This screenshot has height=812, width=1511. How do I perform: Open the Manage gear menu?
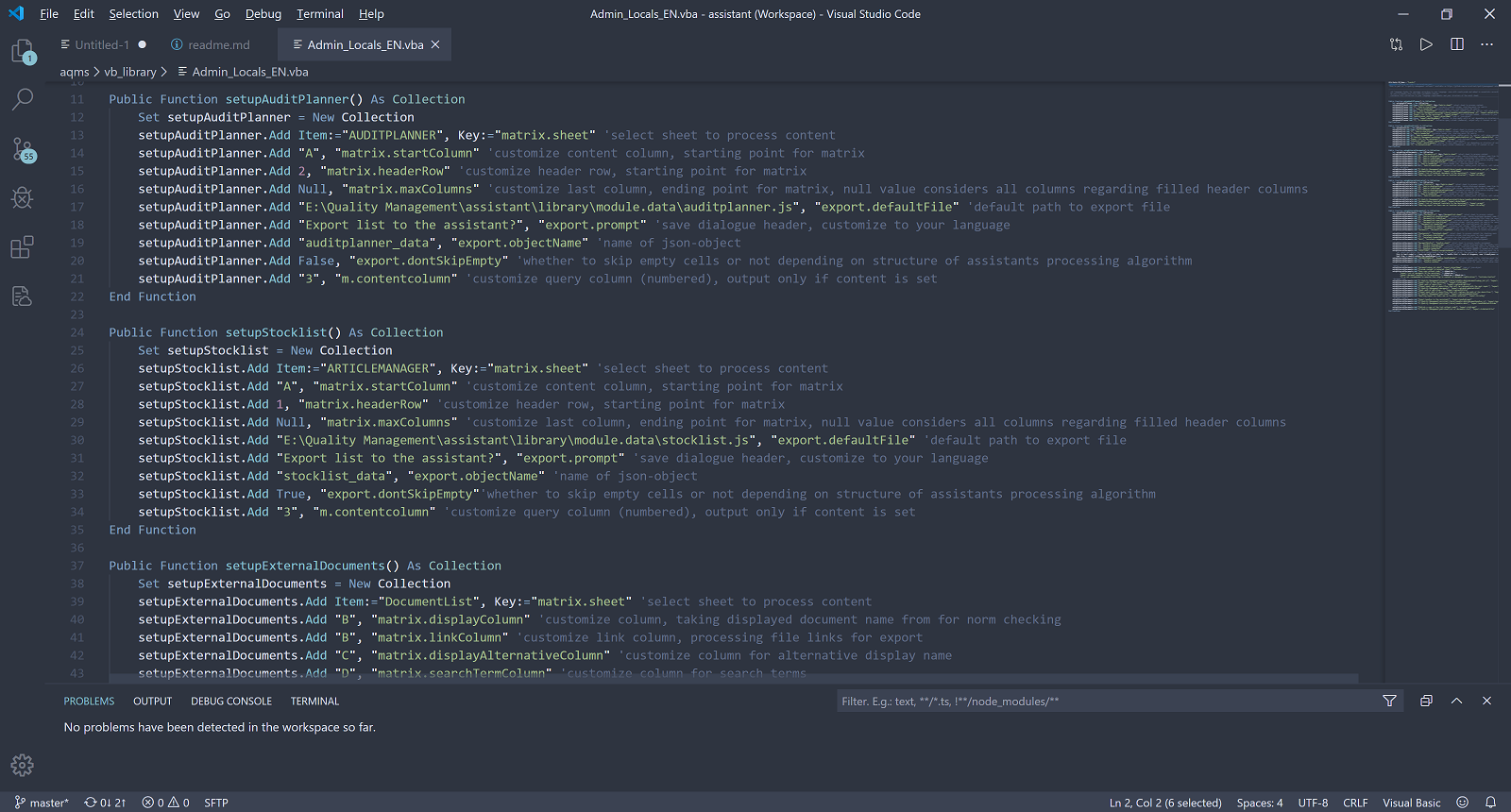tap(23, 765)
